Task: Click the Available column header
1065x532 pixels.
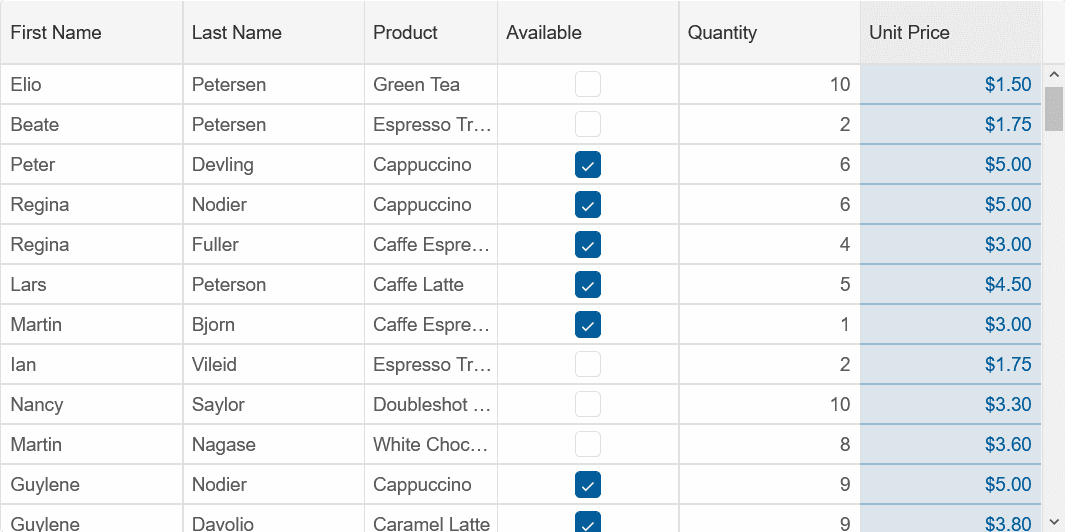Action: point(588,33)
